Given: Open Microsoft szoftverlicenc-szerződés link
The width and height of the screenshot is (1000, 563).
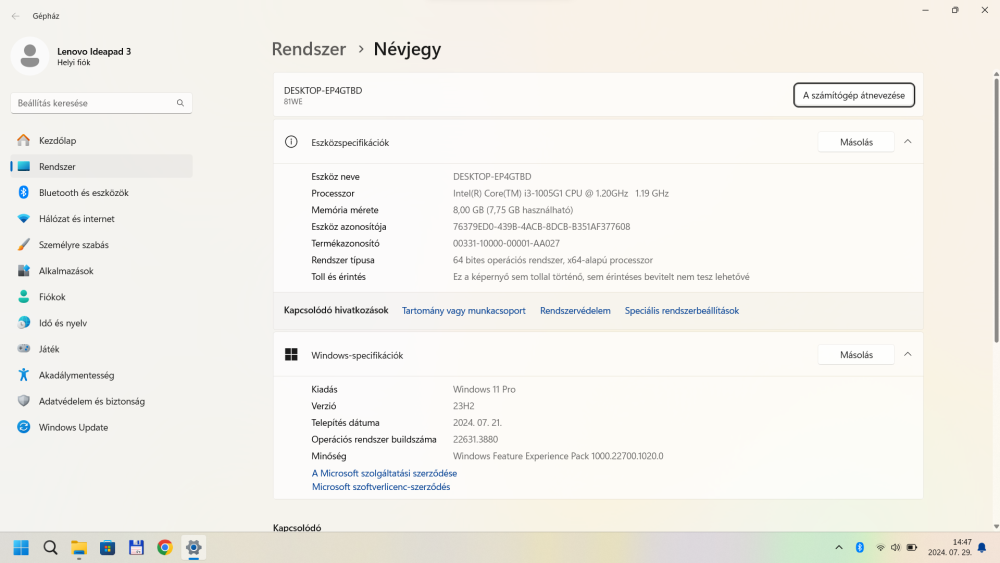Looking at the screenshot, I should 381,487.
